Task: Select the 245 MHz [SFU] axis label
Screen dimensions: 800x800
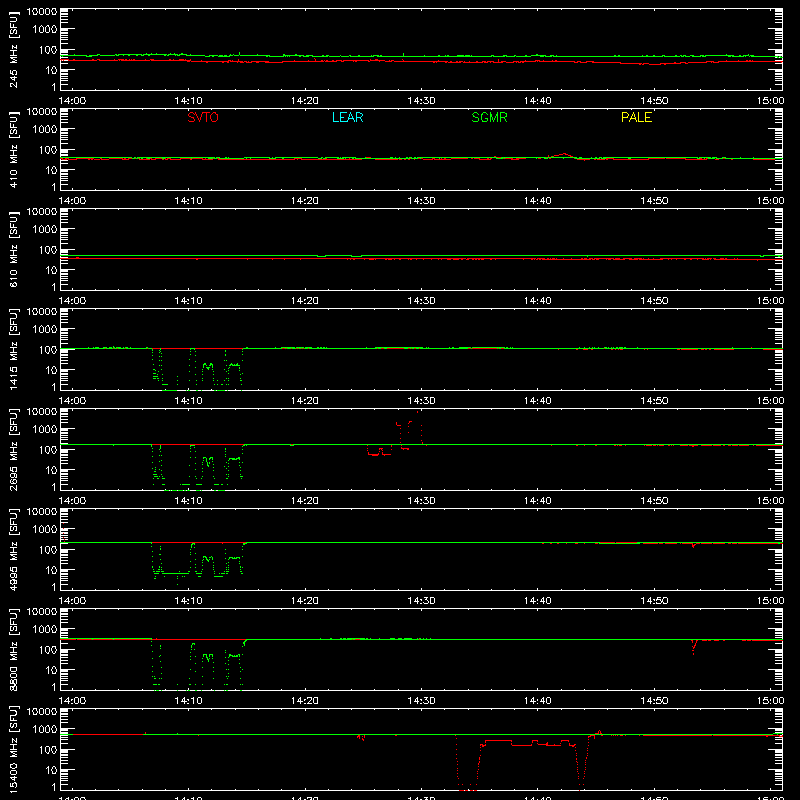Action: [x=14, y=50]
